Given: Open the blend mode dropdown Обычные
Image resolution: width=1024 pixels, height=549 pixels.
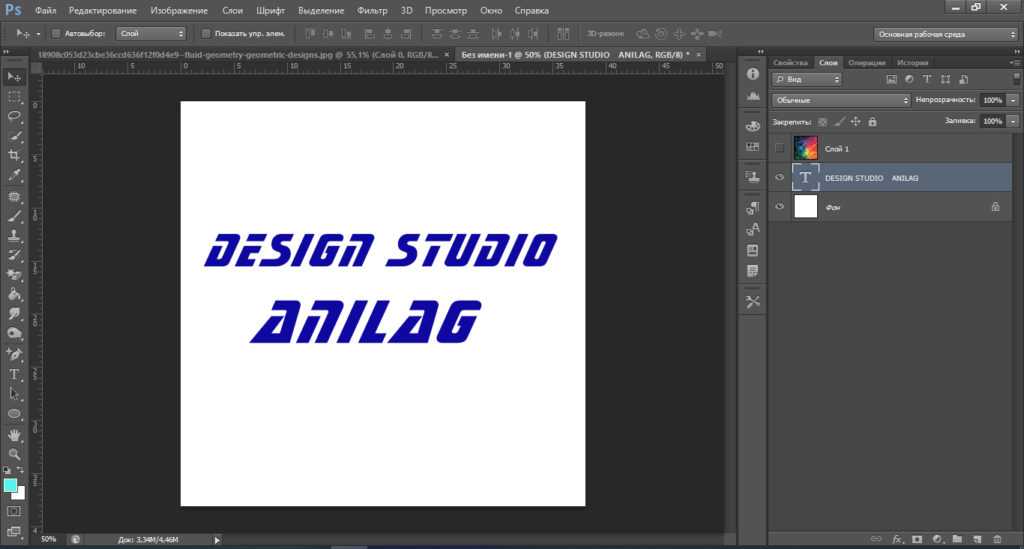Looking at the screenshot, I should click(840, 100).
